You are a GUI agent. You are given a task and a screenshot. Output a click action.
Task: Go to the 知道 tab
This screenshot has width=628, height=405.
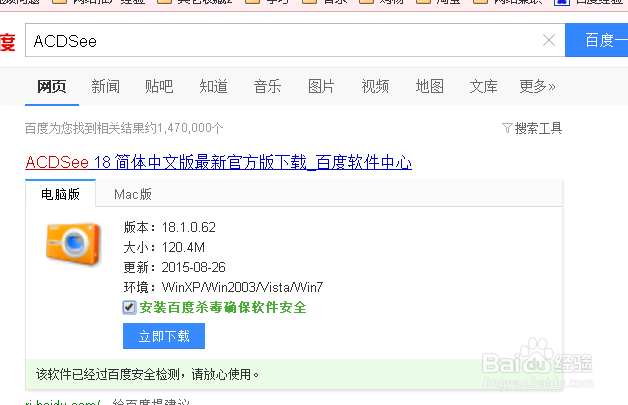(x=213, y=86)
